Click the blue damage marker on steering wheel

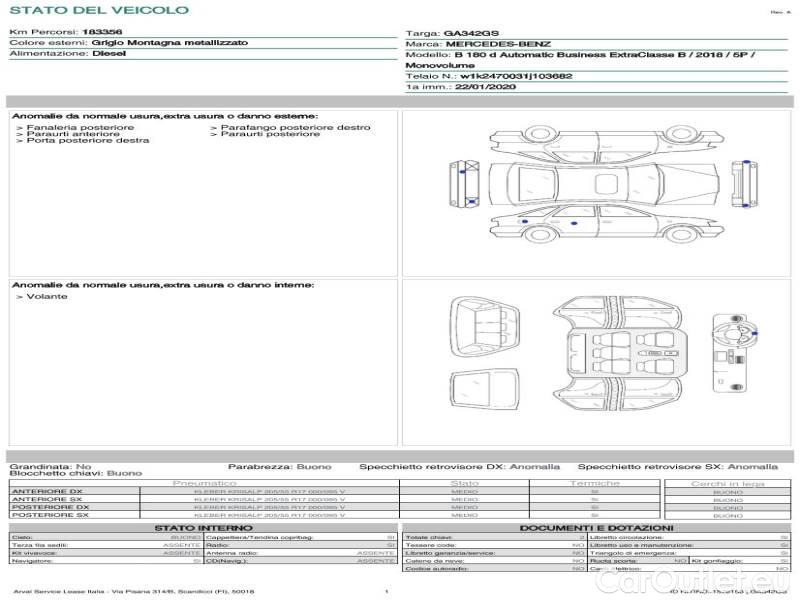tap(754, 334)
